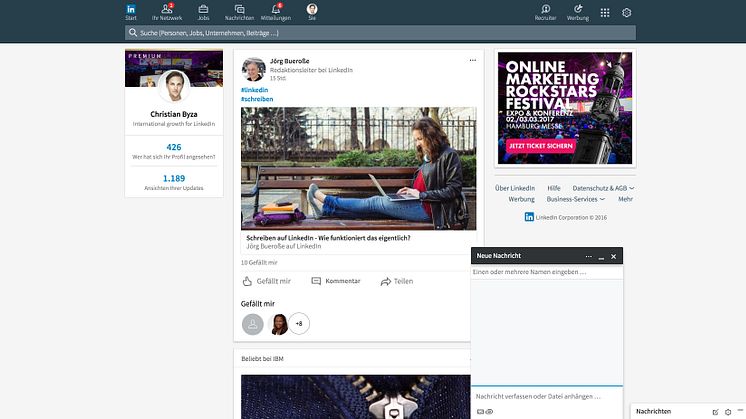Viewport: 746px width, 419px height.
Task: Open Christian Byza profile photo
Action: click(174, 87)
